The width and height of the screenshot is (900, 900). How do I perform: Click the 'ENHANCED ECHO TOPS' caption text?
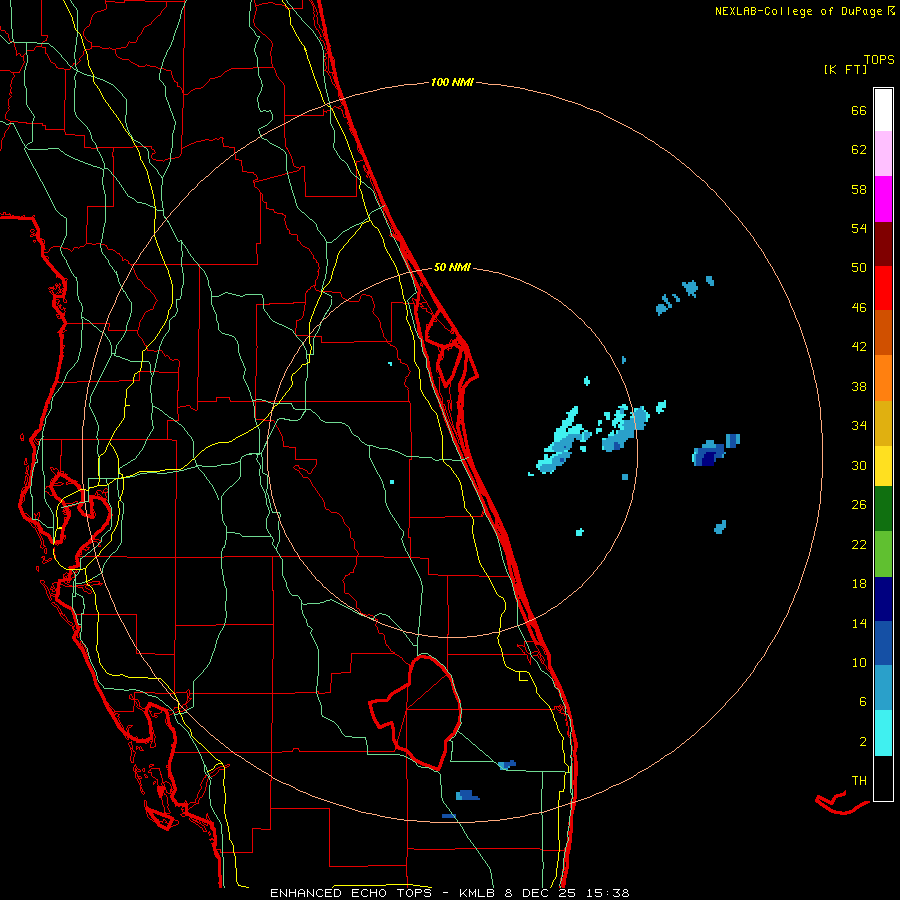[351, 893]
